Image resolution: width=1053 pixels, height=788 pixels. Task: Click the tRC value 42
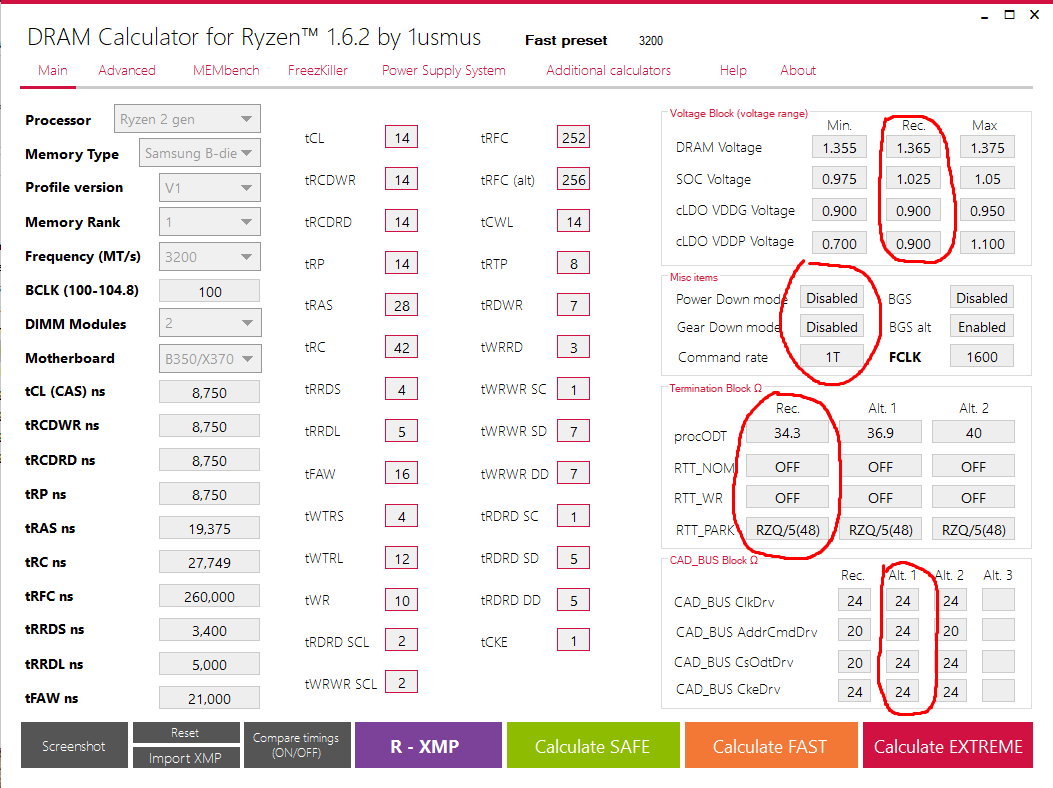click(402, 347)
